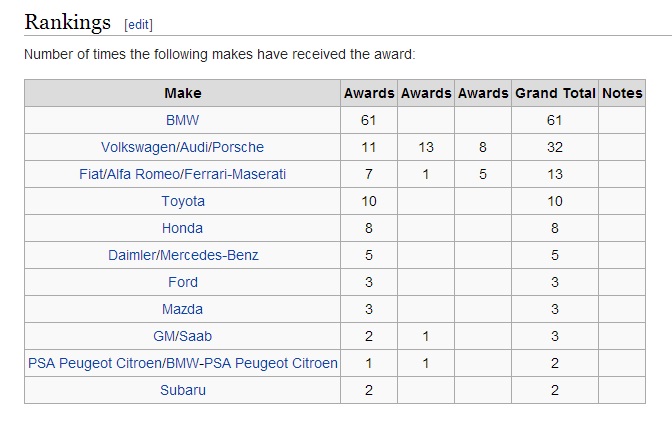Open PSA Peugeot Citroen/BMW-PSA Peugeot Citroen link
The width and height of the screenshot is (672, 426).
[x=183, y=363]
